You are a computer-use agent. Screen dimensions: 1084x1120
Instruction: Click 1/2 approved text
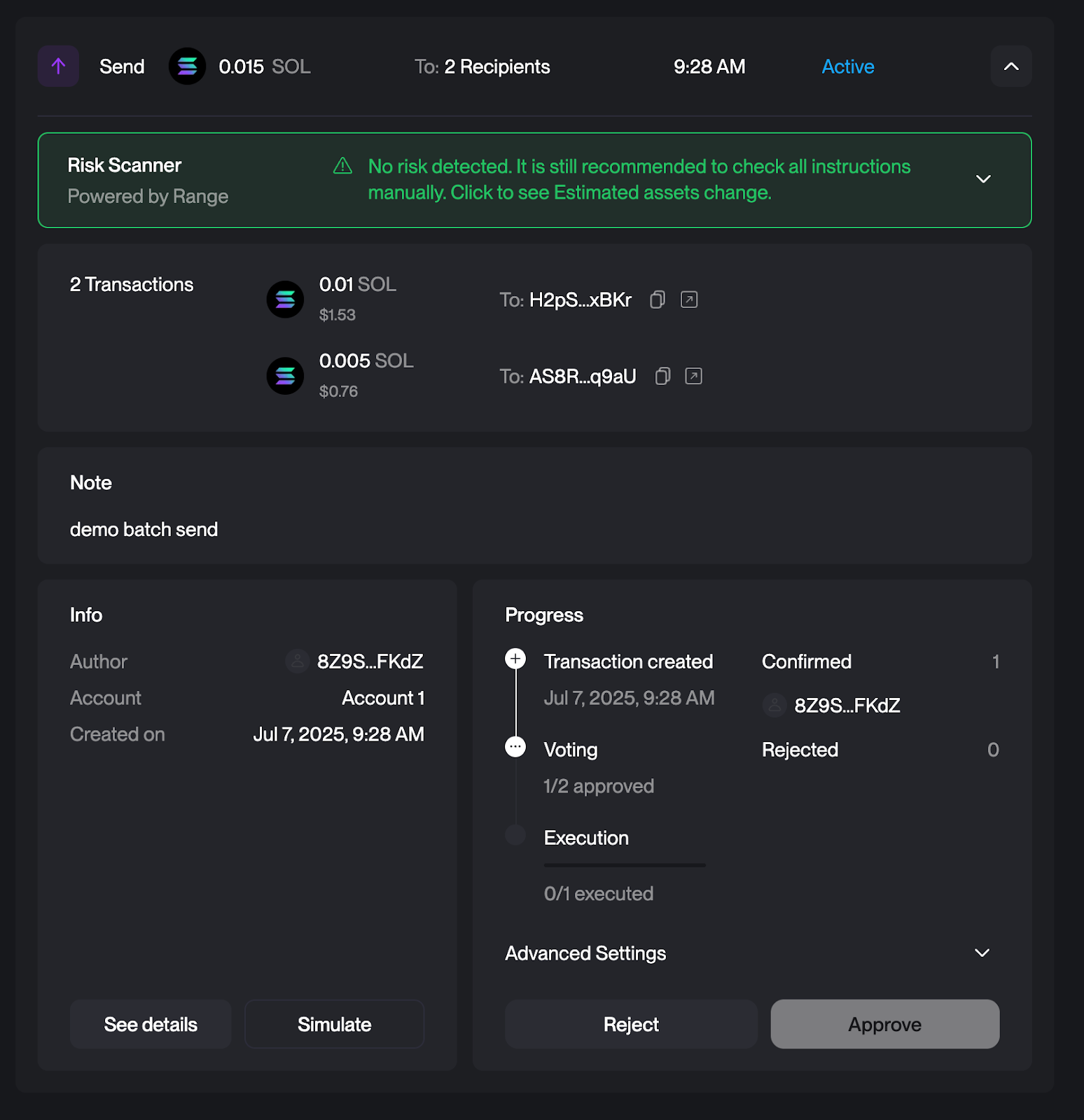pos(599,786)
